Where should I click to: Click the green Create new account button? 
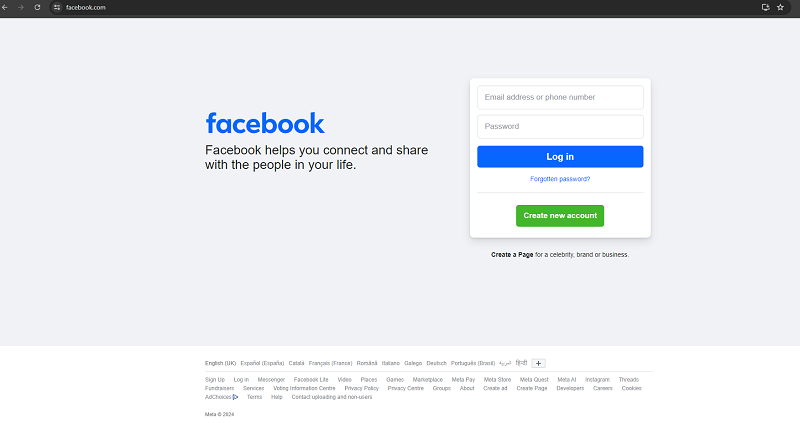click(x=560, y=216)
